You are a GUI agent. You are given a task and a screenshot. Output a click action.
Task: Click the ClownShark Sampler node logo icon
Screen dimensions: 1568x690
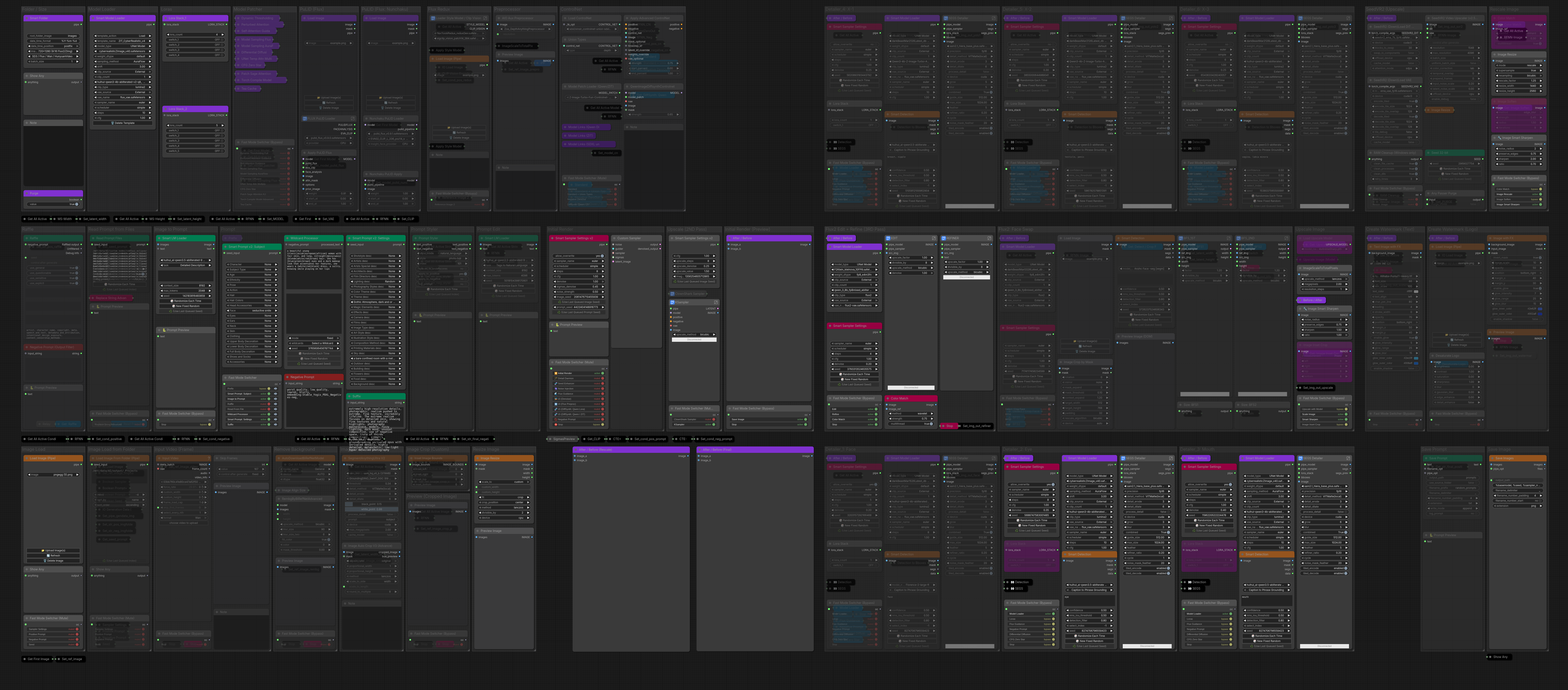point(673,294)
